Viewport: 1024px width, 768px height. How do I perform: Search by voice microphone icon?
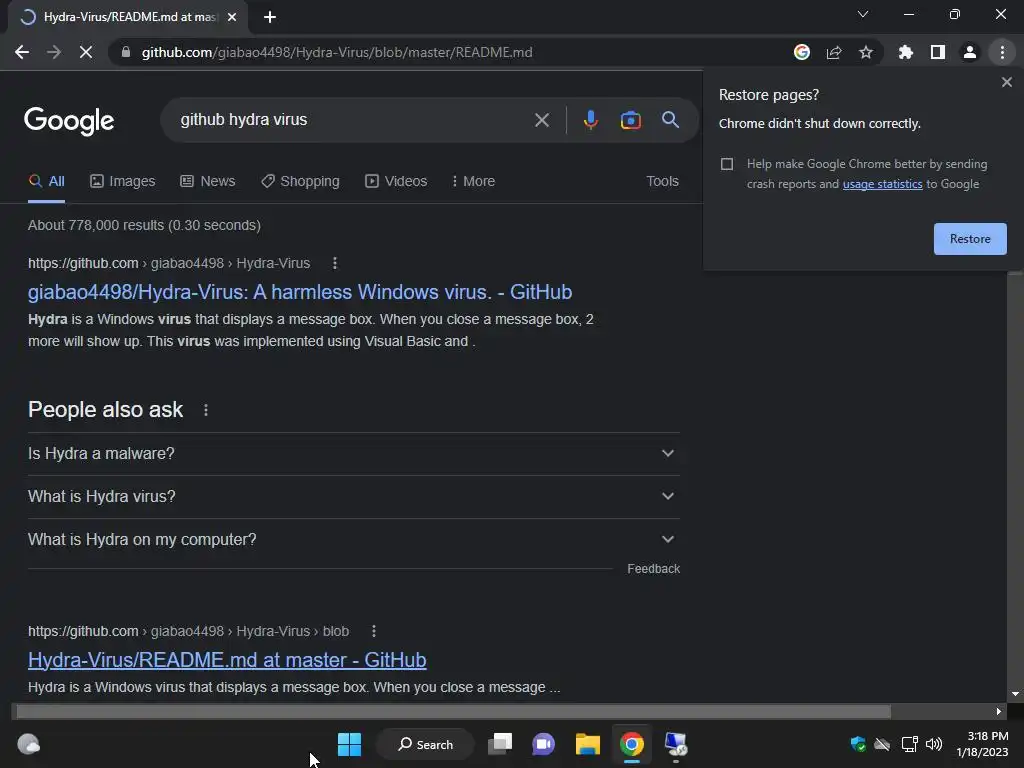(x=590, y=120)
